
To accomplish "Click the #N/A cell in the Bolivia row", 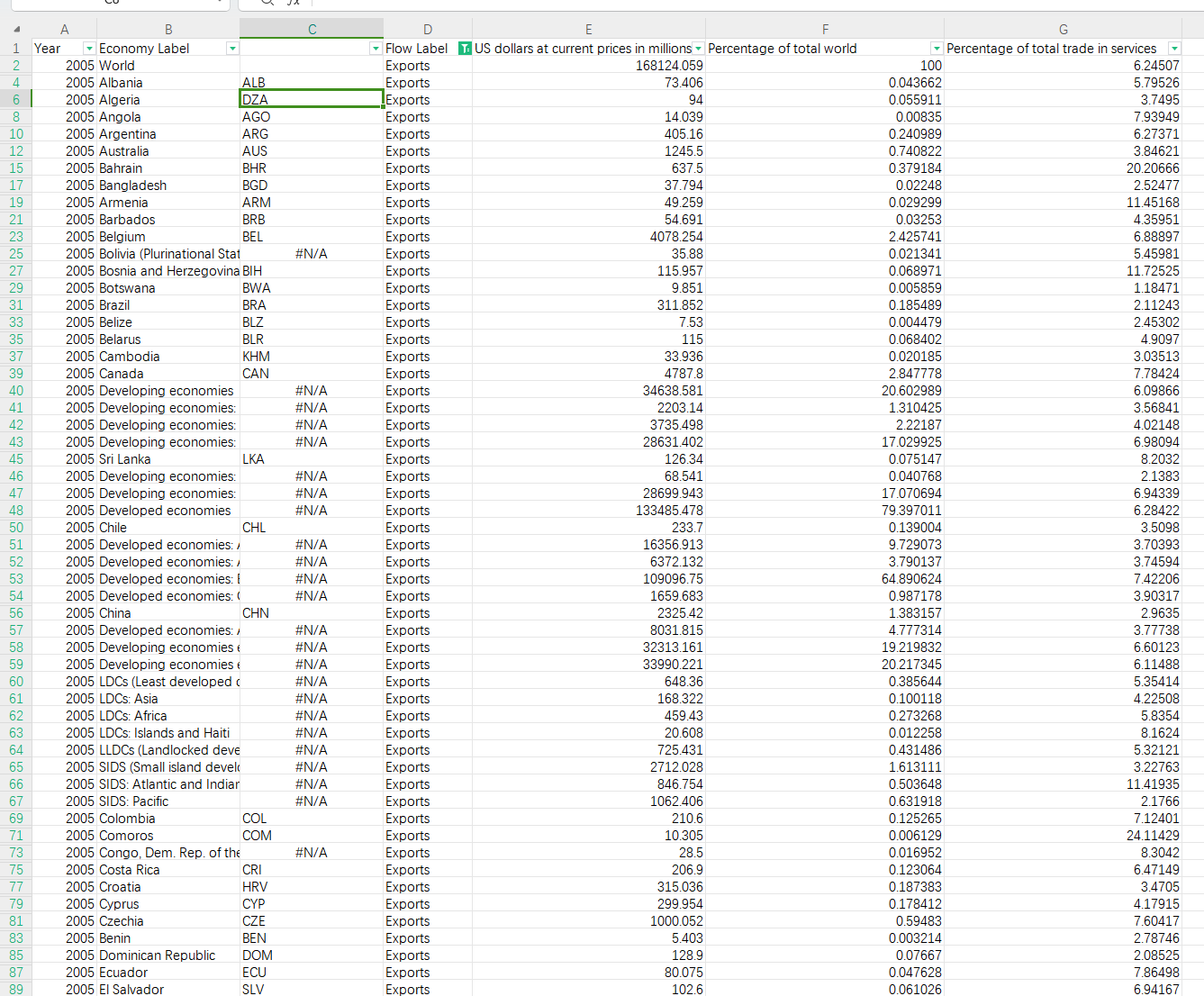I will 311,254.
